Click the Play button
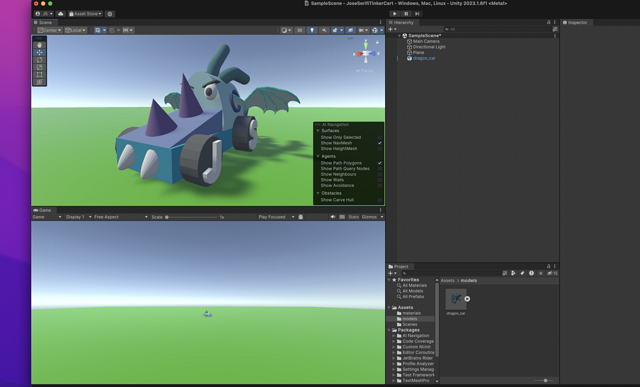 (395, 14)
